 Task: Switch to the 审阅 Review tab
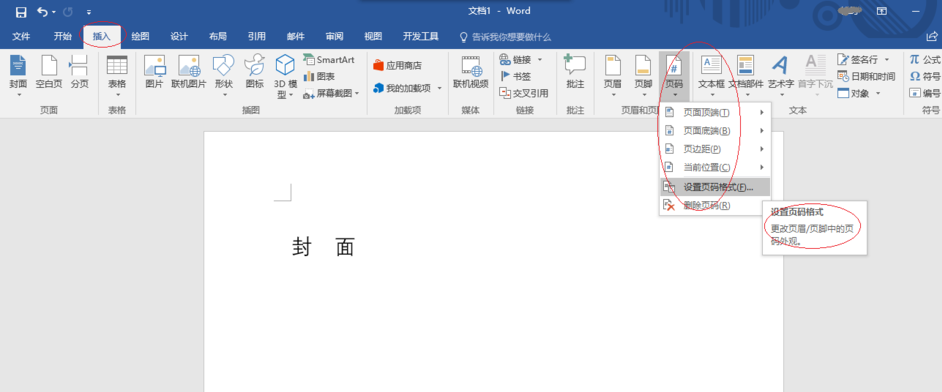334,37
